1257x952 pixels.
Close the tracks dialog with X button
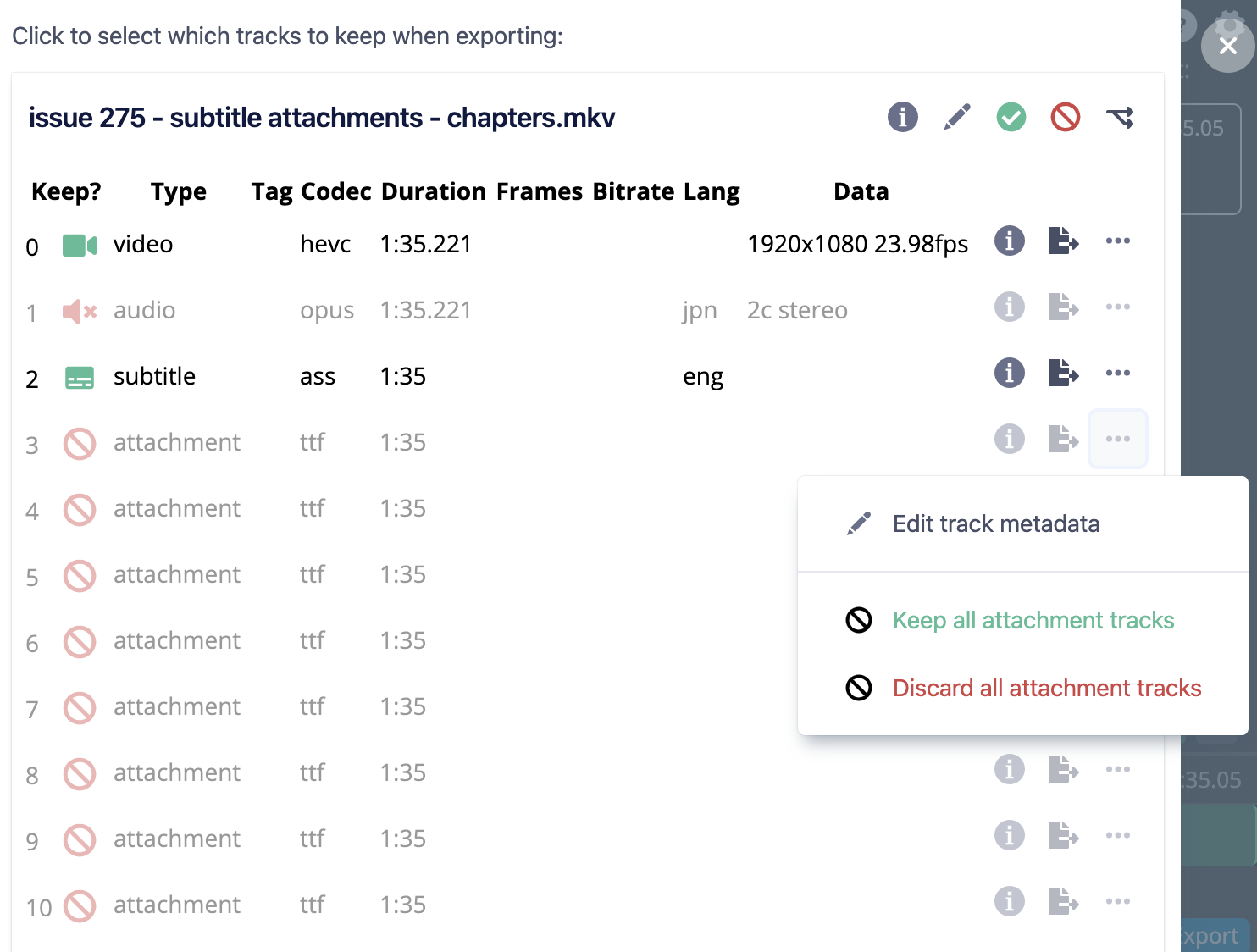[x=1228, y=46]
